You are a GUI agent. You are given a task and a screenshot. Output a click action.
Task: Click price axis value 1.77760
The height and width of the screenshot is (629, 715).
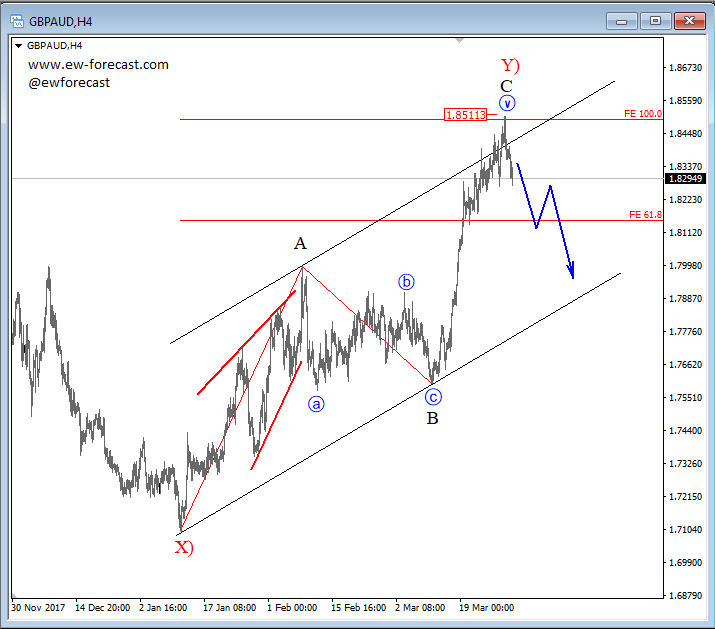click(x=685, y=332)
